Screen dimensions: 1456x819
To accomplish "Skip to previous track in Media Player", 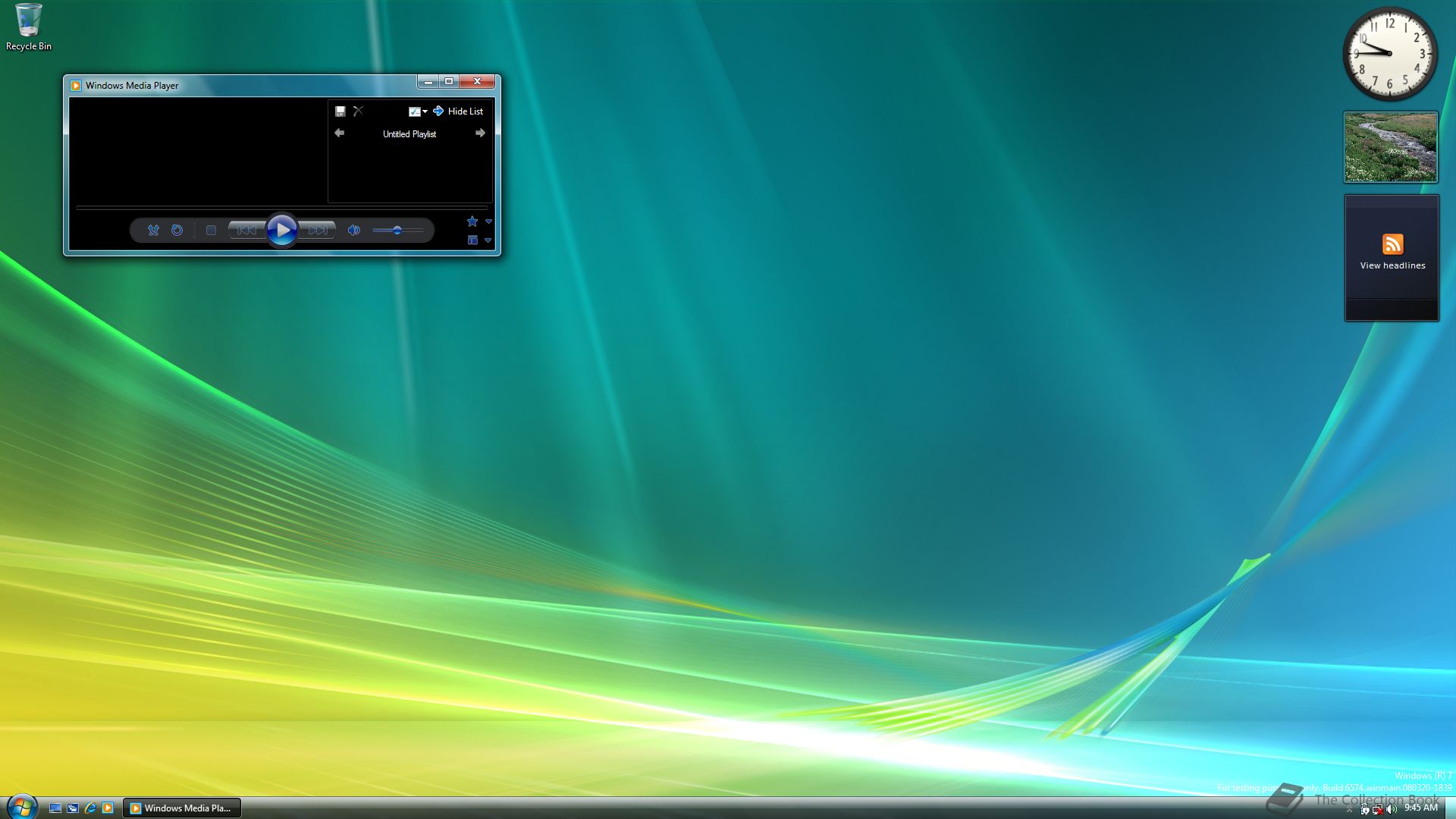I will (246, 231).
